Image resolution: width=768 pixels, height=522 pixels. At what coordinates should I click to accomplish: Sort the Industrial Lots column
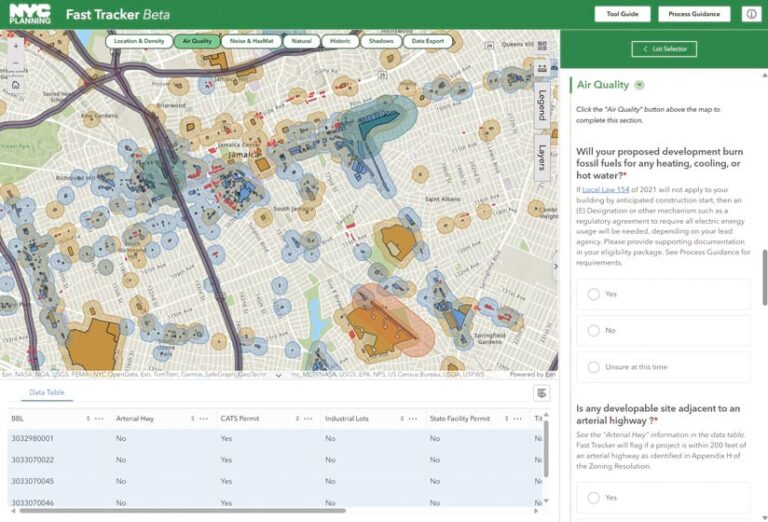(402, 419)
